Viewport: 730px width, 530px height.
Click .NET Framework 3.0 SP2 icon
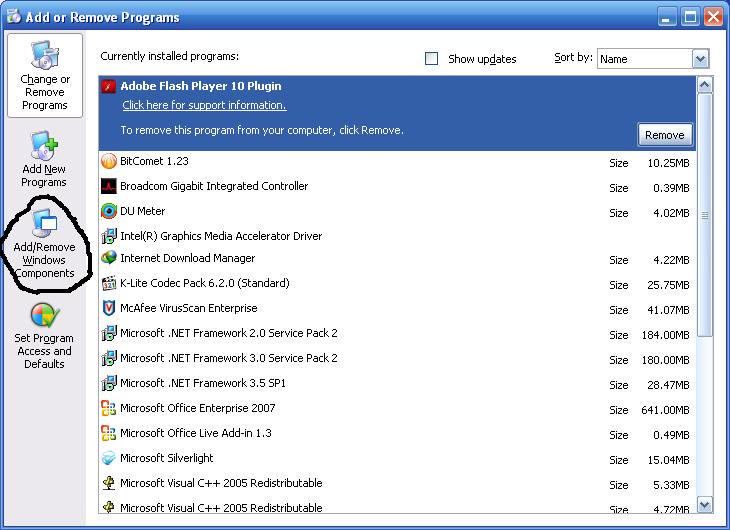(x=108, y=358)
